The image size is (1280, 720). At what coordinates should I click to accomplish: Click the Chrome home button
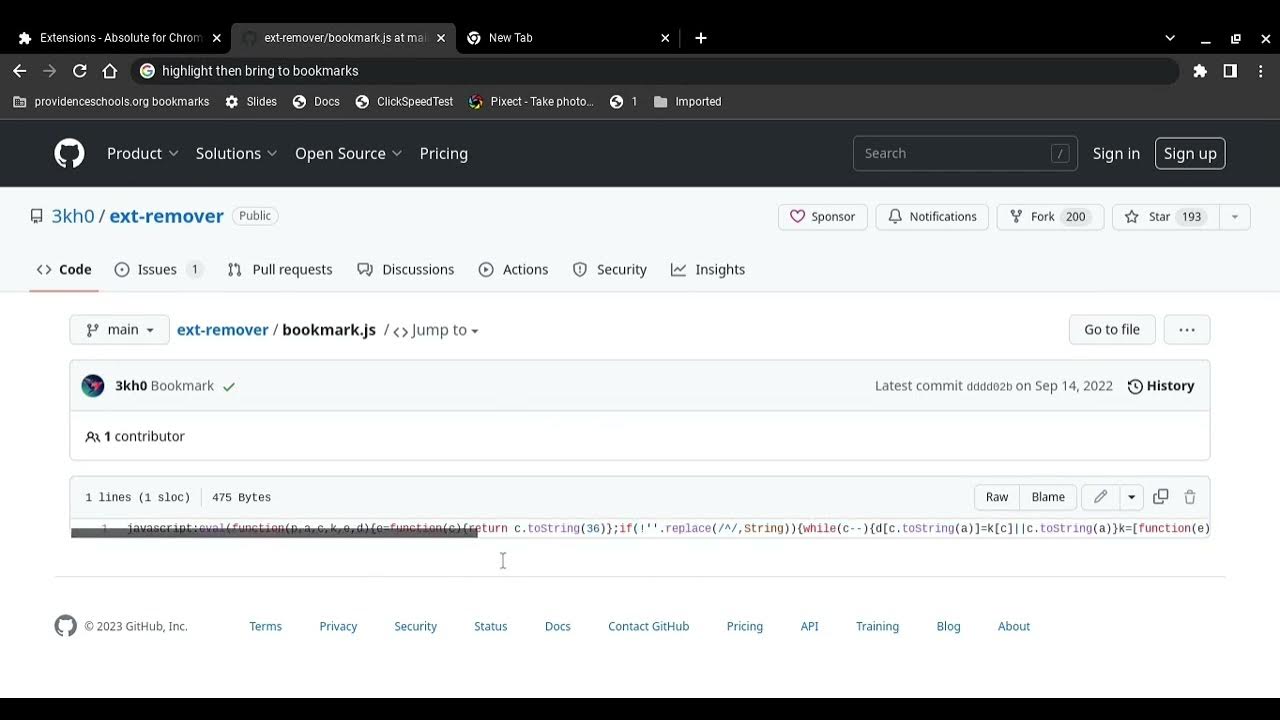click(110, 71)
